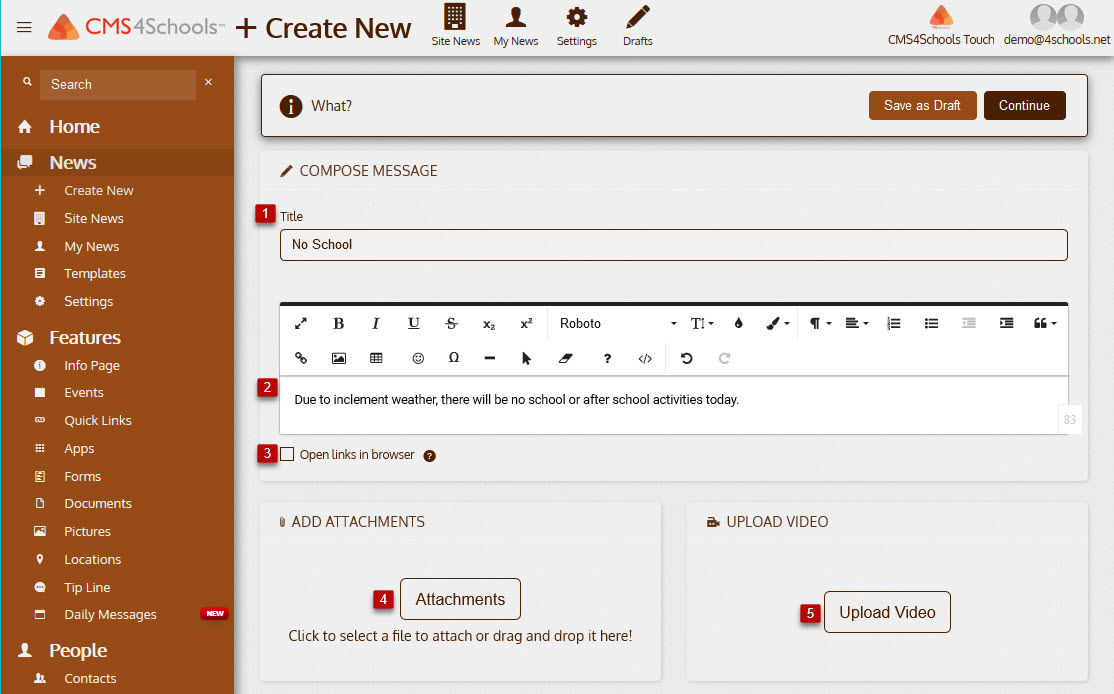The image size is (1114, 694).
Task: Open the font size dropdown
Action: (x=702, y=323)
